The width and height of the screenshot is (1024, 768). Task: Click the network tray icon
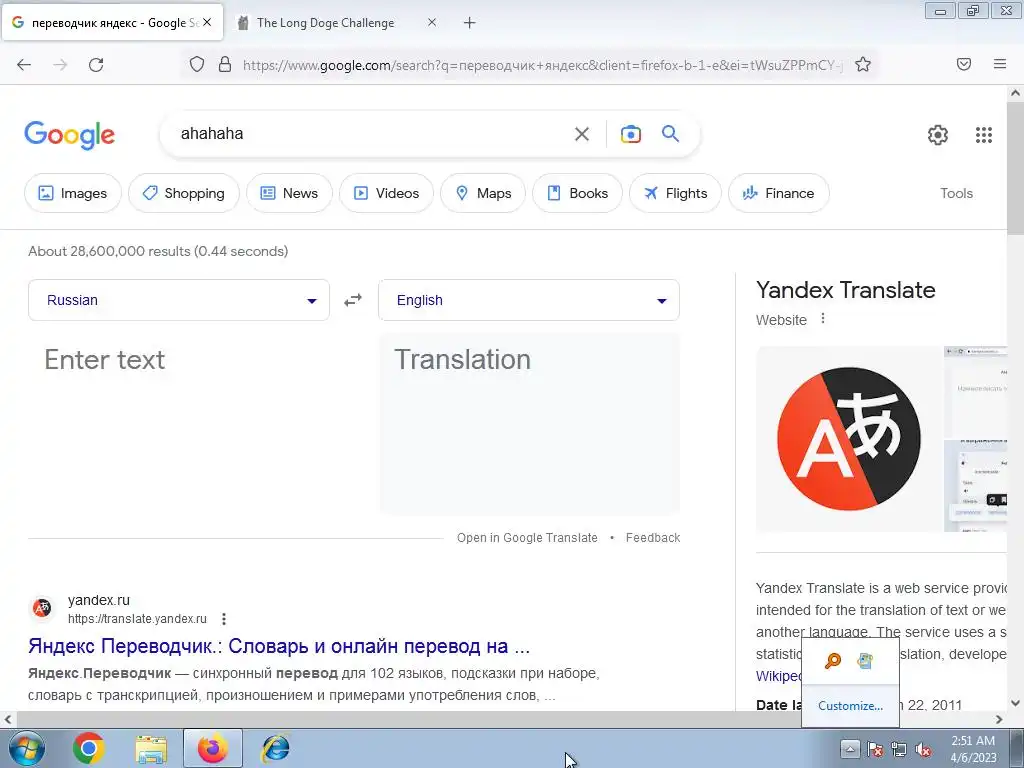point(899,750)
